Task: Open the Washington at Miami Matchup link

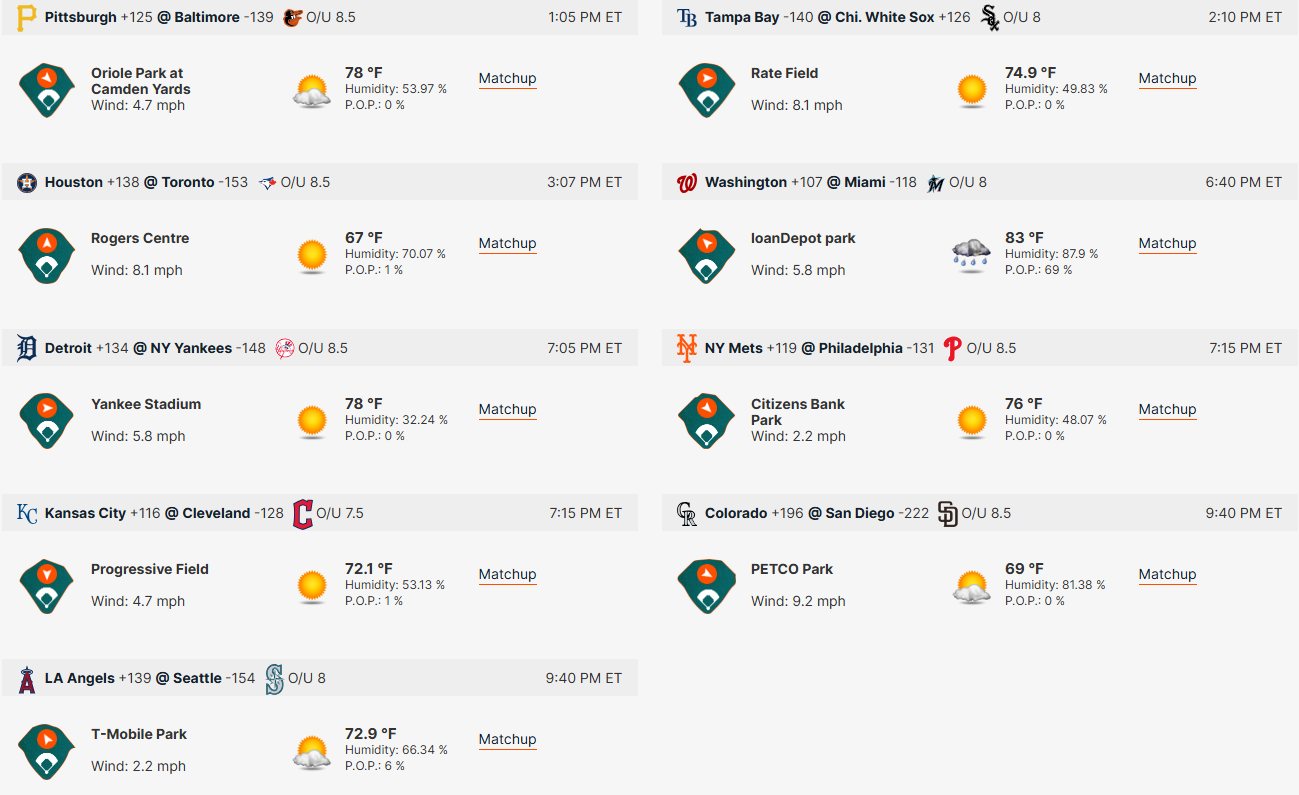Action: (x=1167, y=243)
